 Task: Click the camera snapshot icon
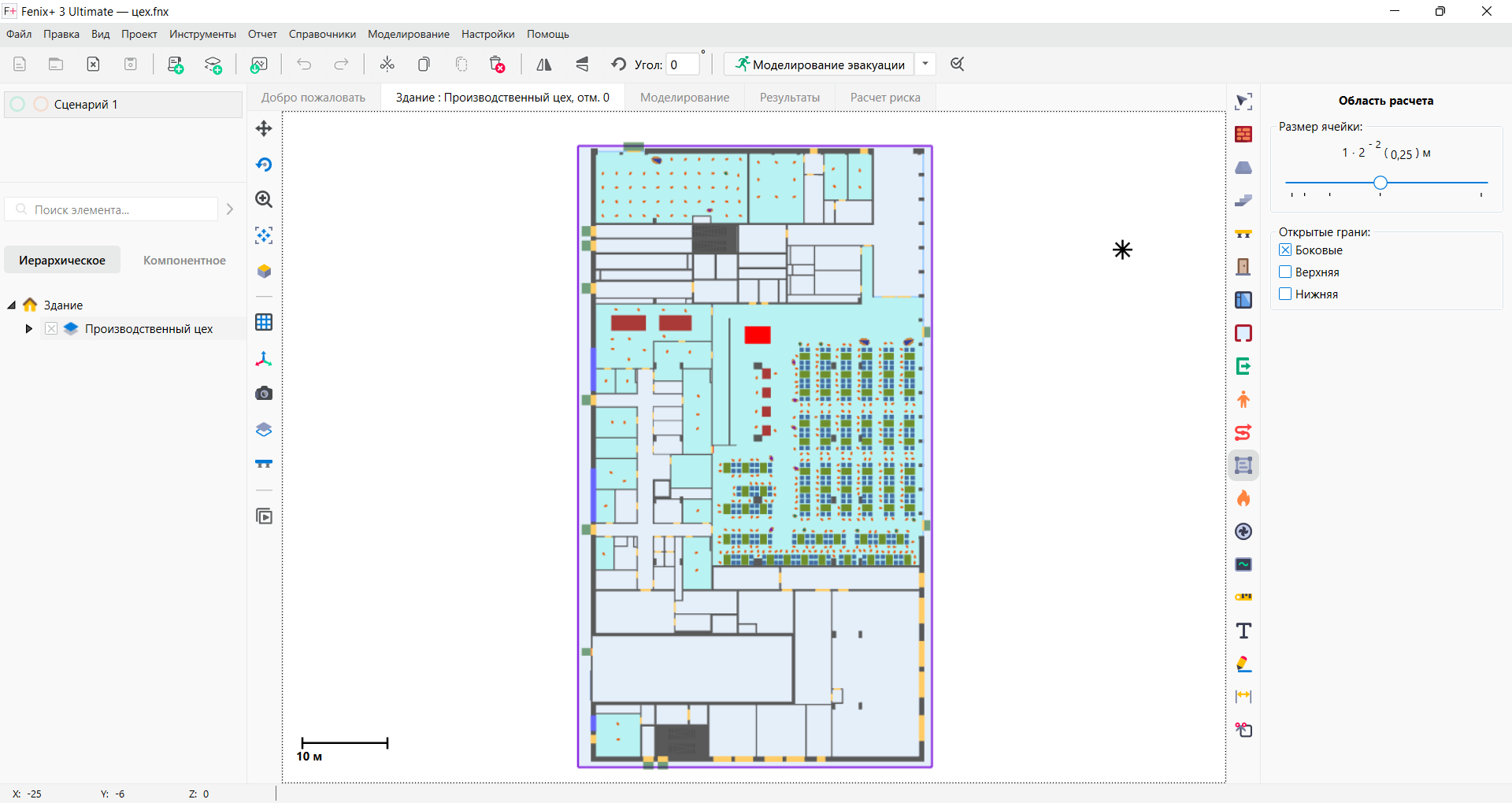(264, 394)
